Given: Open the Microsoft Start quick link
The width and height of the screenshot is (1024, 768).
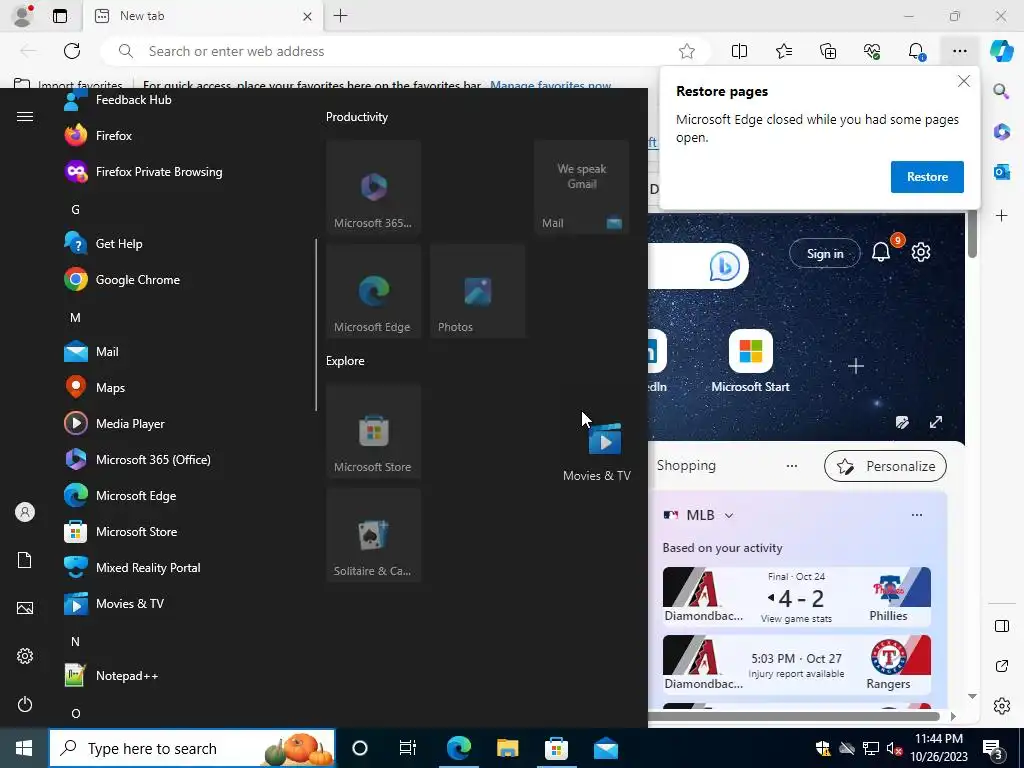Looking at the screenshot, I should click(750, 361).
